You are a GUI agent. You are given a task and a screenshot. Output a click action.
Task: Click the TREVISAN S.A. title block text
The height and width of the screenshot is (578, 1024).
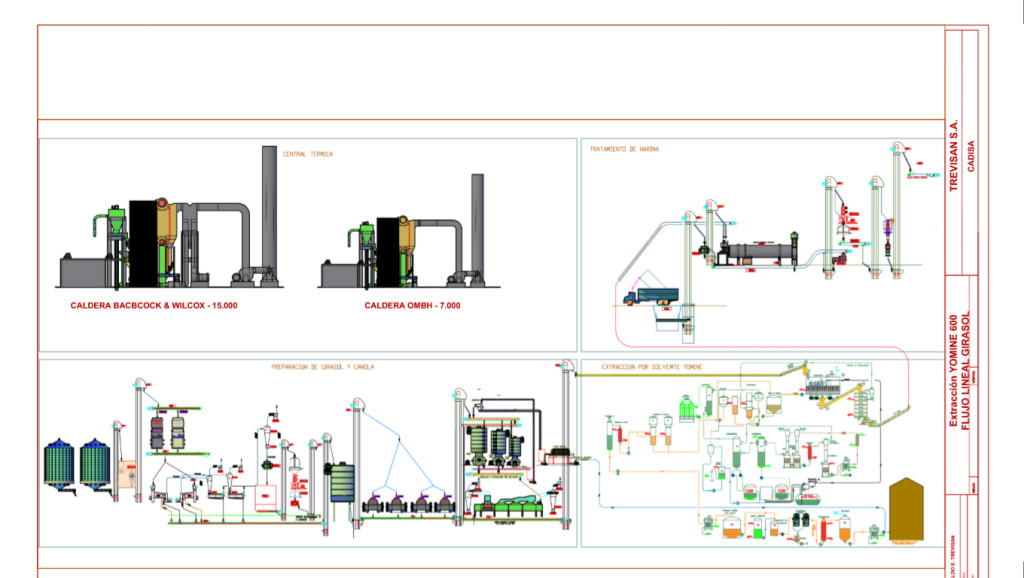pyautogui.click(x=953, y=155)
